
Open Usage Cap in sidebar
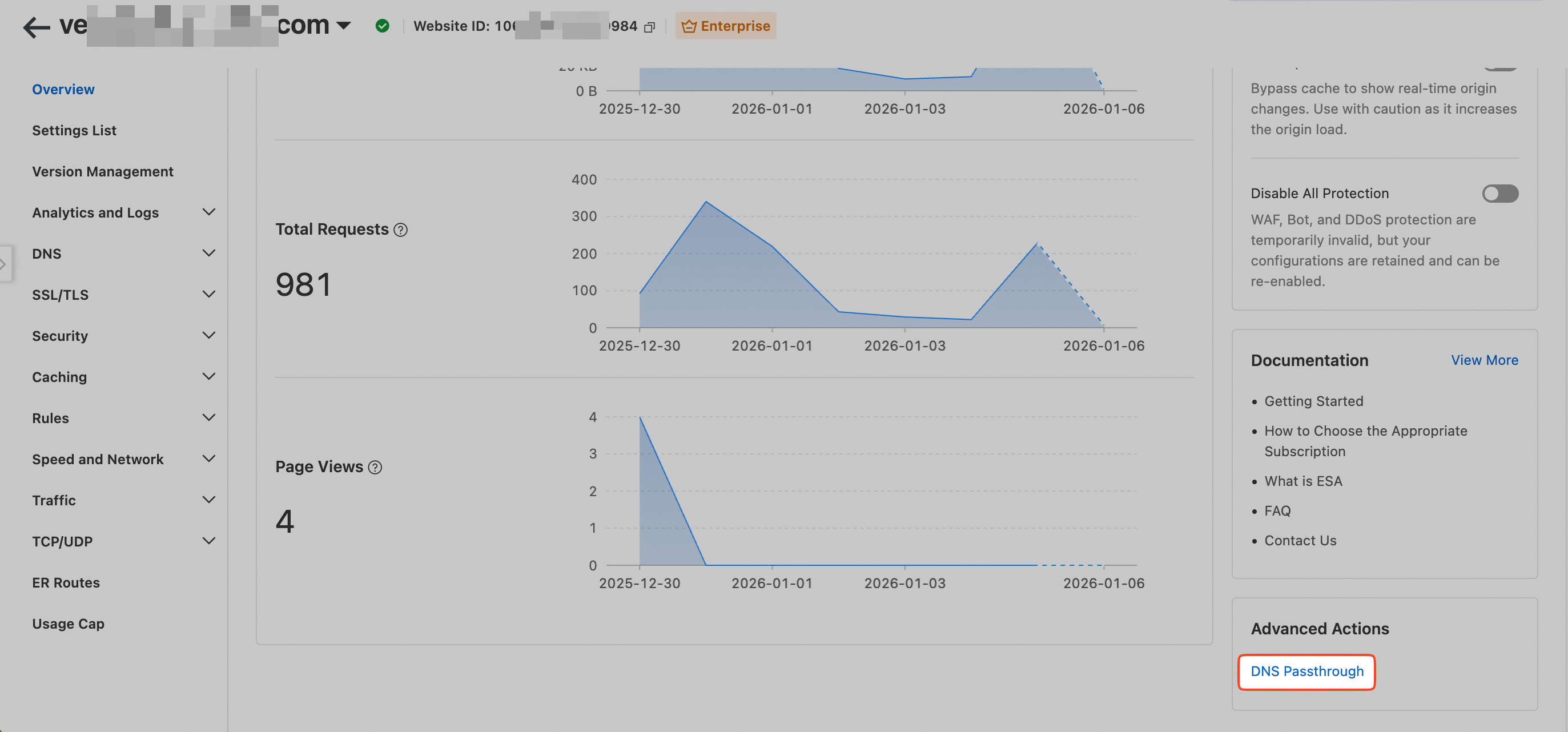[68, 624]
